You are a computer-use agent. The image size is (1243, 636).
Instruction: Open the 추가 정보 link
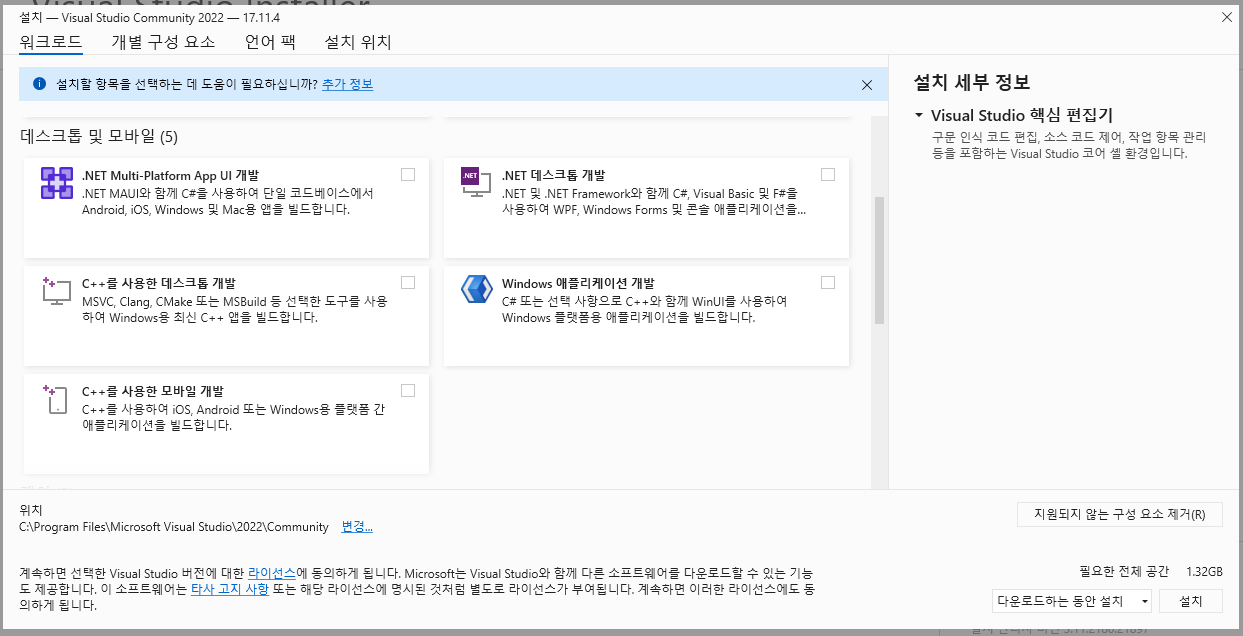(x=347, y=85)
